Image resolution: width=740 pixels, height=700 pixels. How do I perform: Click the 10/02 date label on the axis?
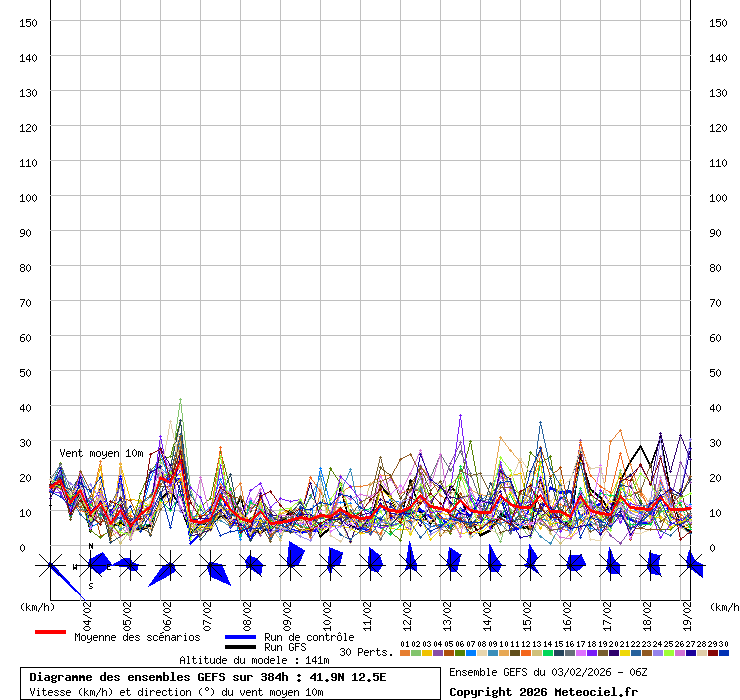(x=327, y=612)
